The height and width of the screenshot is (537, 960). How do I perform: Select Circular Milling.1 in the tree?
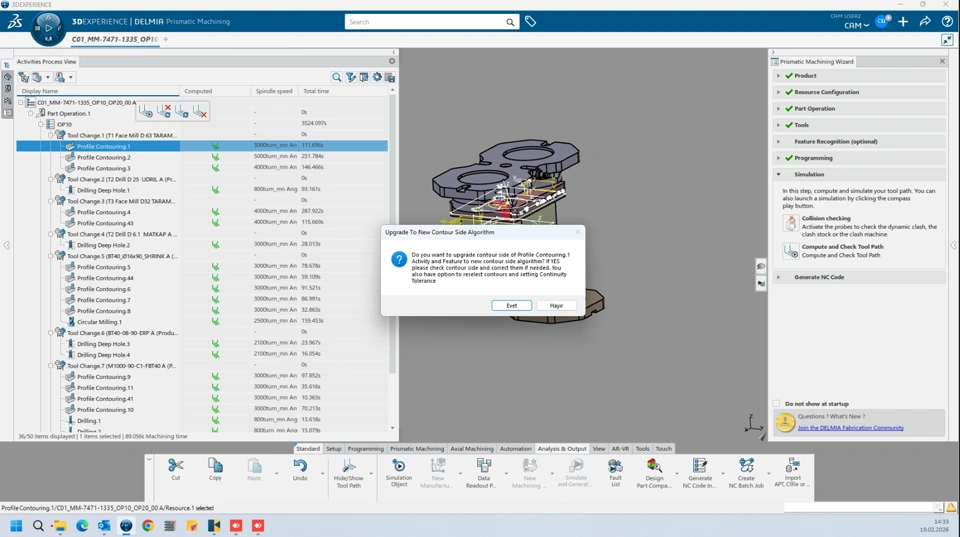pos(99,322)
